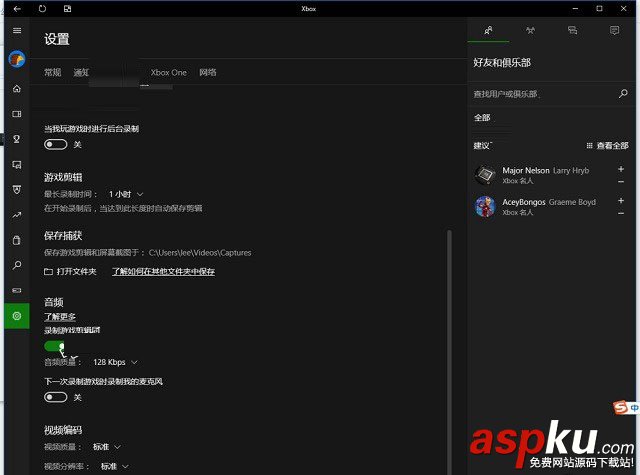The height and width of the screenshot is (475, 640).
Task: Open the 128 Kbps audio quality dropdown
Action: (x=115, y=362)
